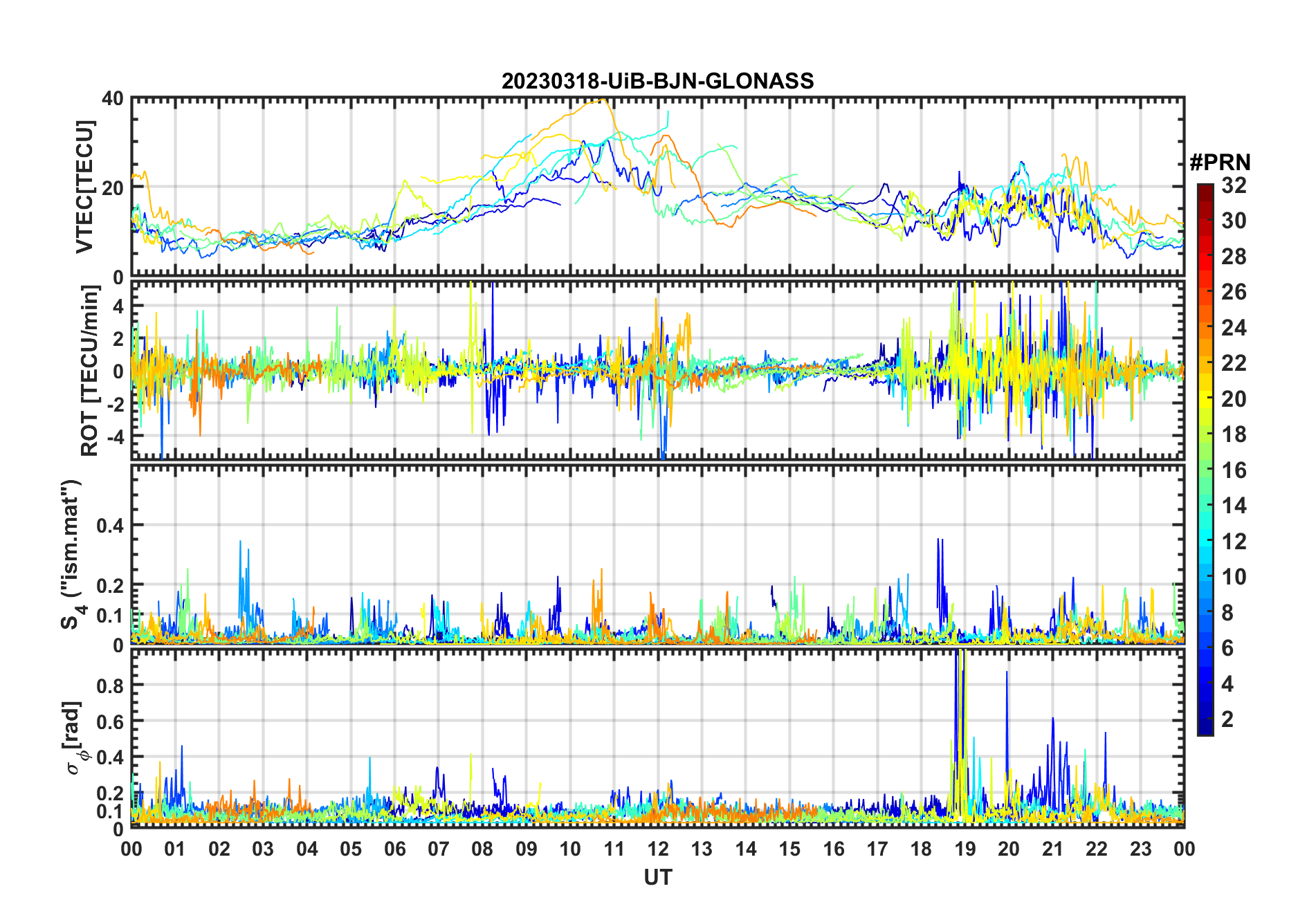Click the 06 hour tick label
The width and height of the screenshot is (1316, 920).
coord(394,849)
